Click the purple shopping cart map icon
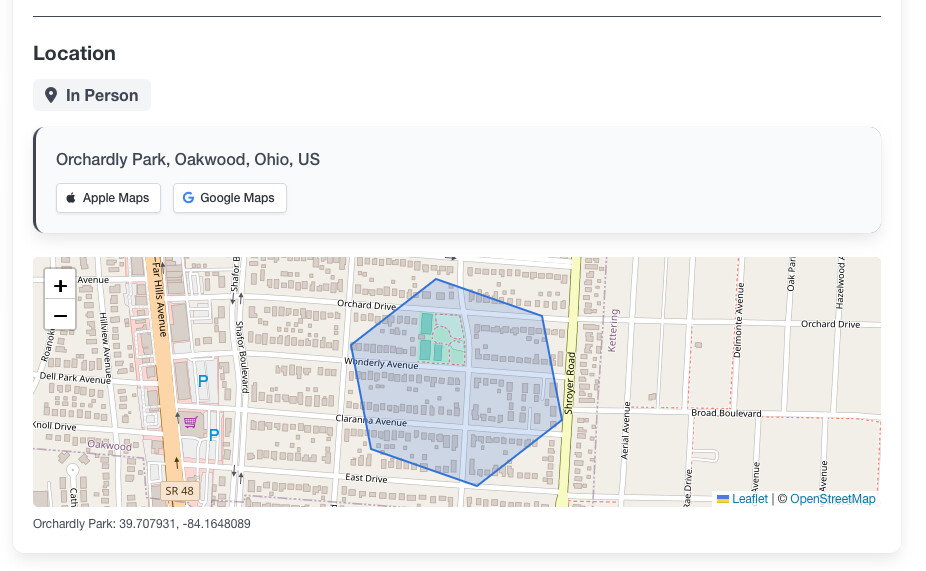The height and width of the screenshot is (571, 926). point(189,423)
